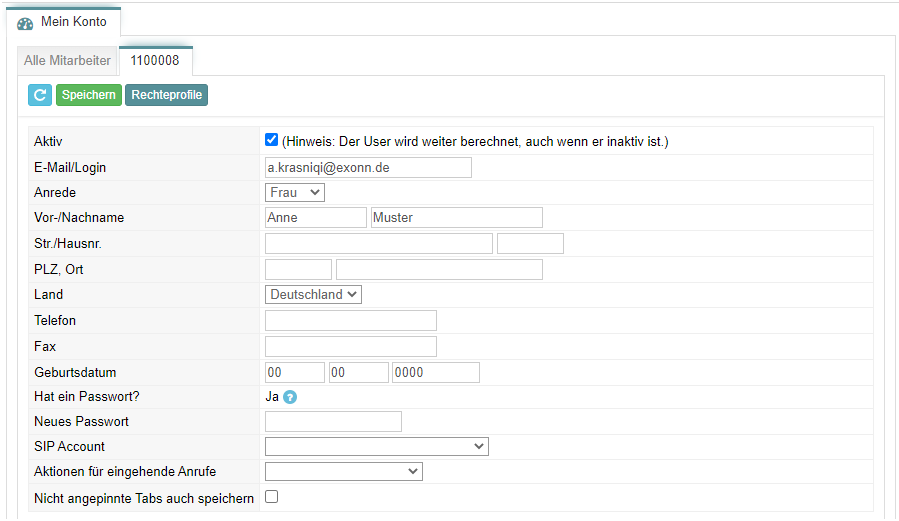
Task: Click the E-Mail/Login input field
Action: tap(368, 167)
